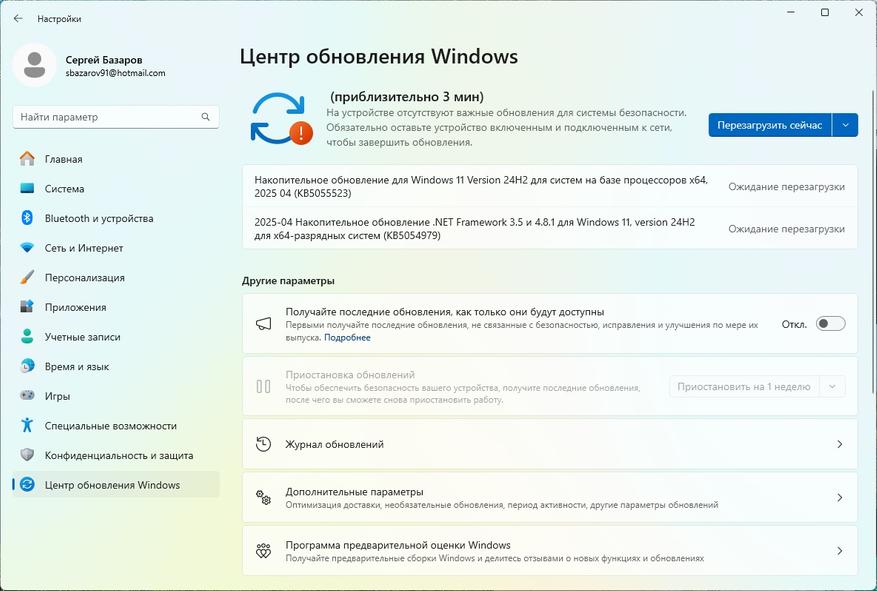Go back using the back arrow
877x591 pixels.
point(18,18)
